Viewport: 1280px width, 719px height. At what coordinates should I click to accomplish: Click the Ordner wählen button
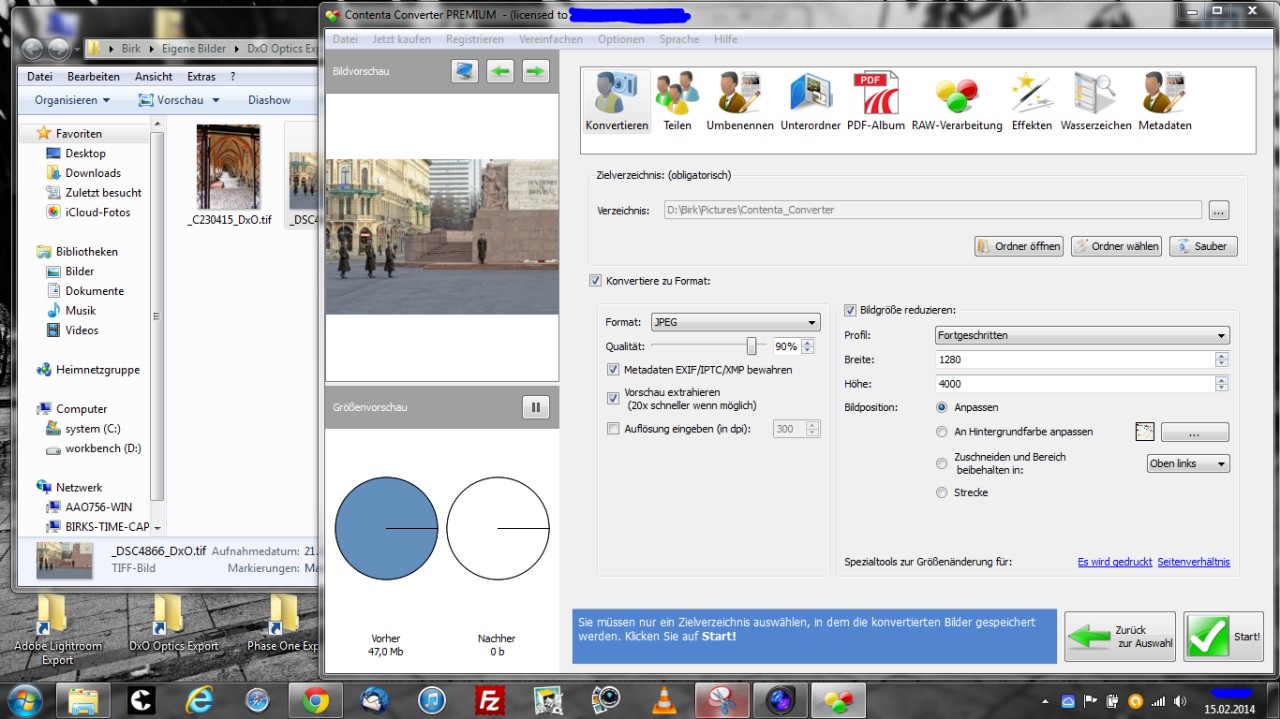pyautogui.click(x=1116, y=246)
